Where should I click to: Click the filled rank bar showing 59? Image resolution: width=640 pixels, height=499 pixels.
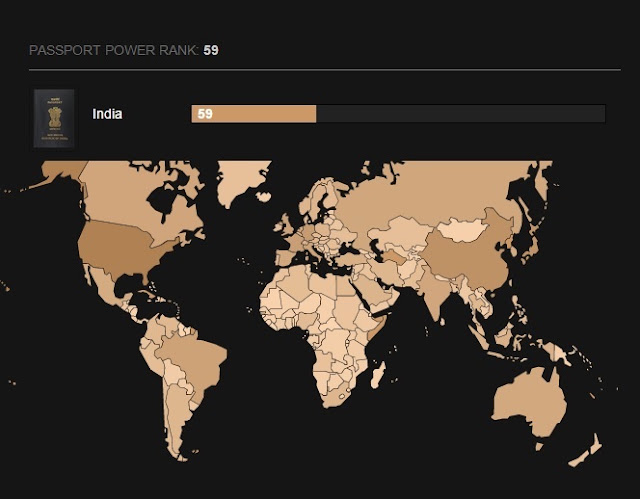253,114
